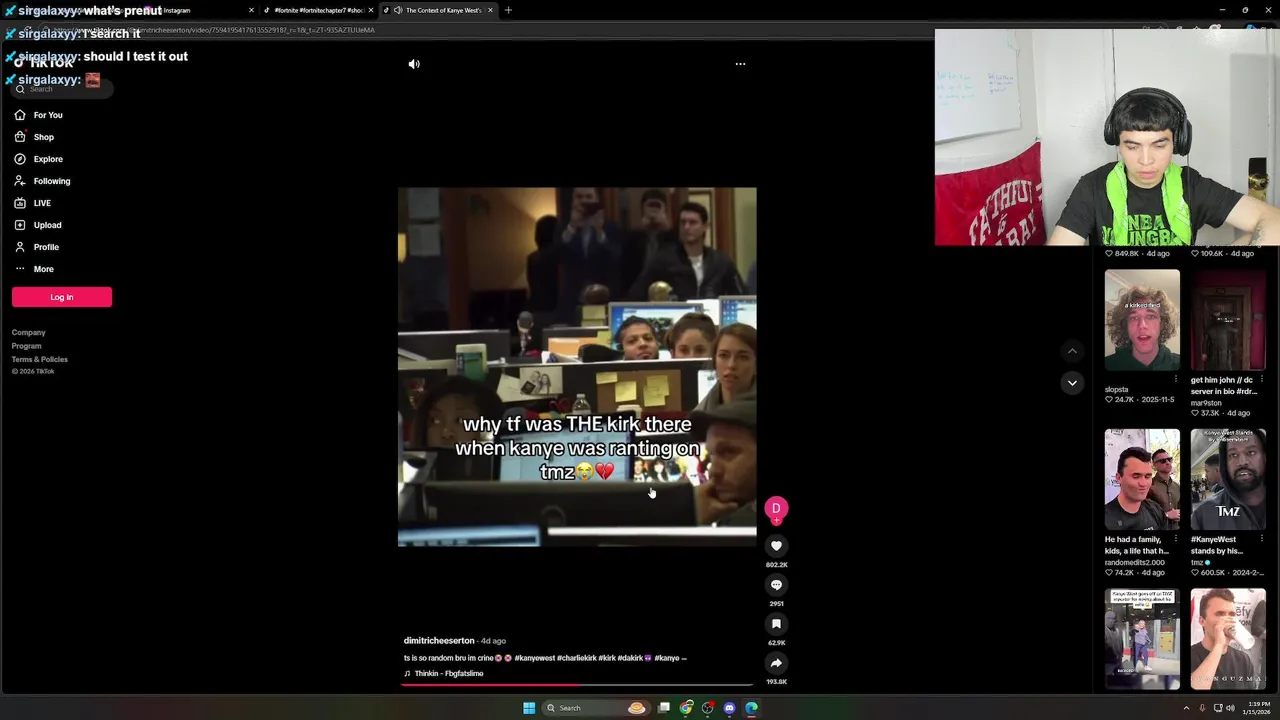Open the #kanyewest hashtag
Image resolution: width=1280 pixels, height=720 pixels.
pyautogui.click(x=534, y=658)
